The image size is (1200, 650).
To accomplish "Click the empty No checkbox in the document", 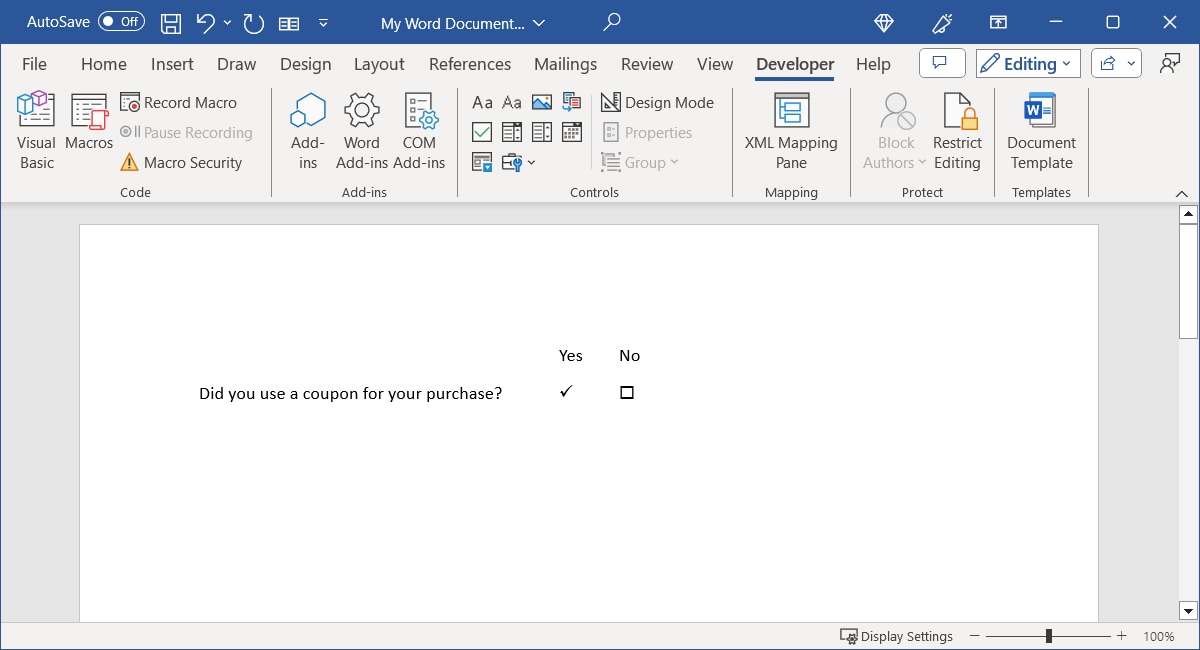I will 627,392.
